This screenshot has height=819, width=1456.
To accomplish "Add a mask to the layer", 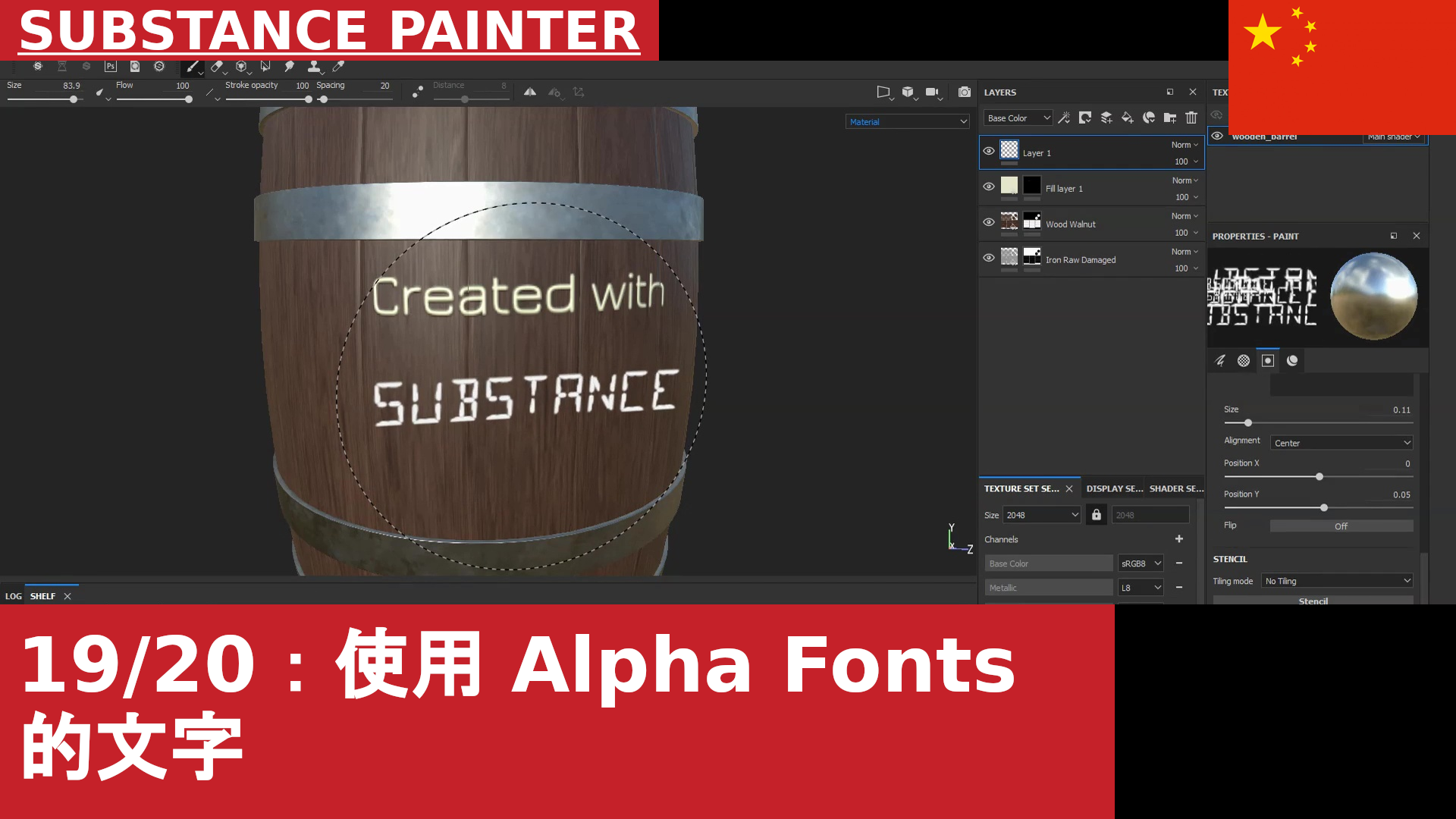I will [x=1085, y=118].
